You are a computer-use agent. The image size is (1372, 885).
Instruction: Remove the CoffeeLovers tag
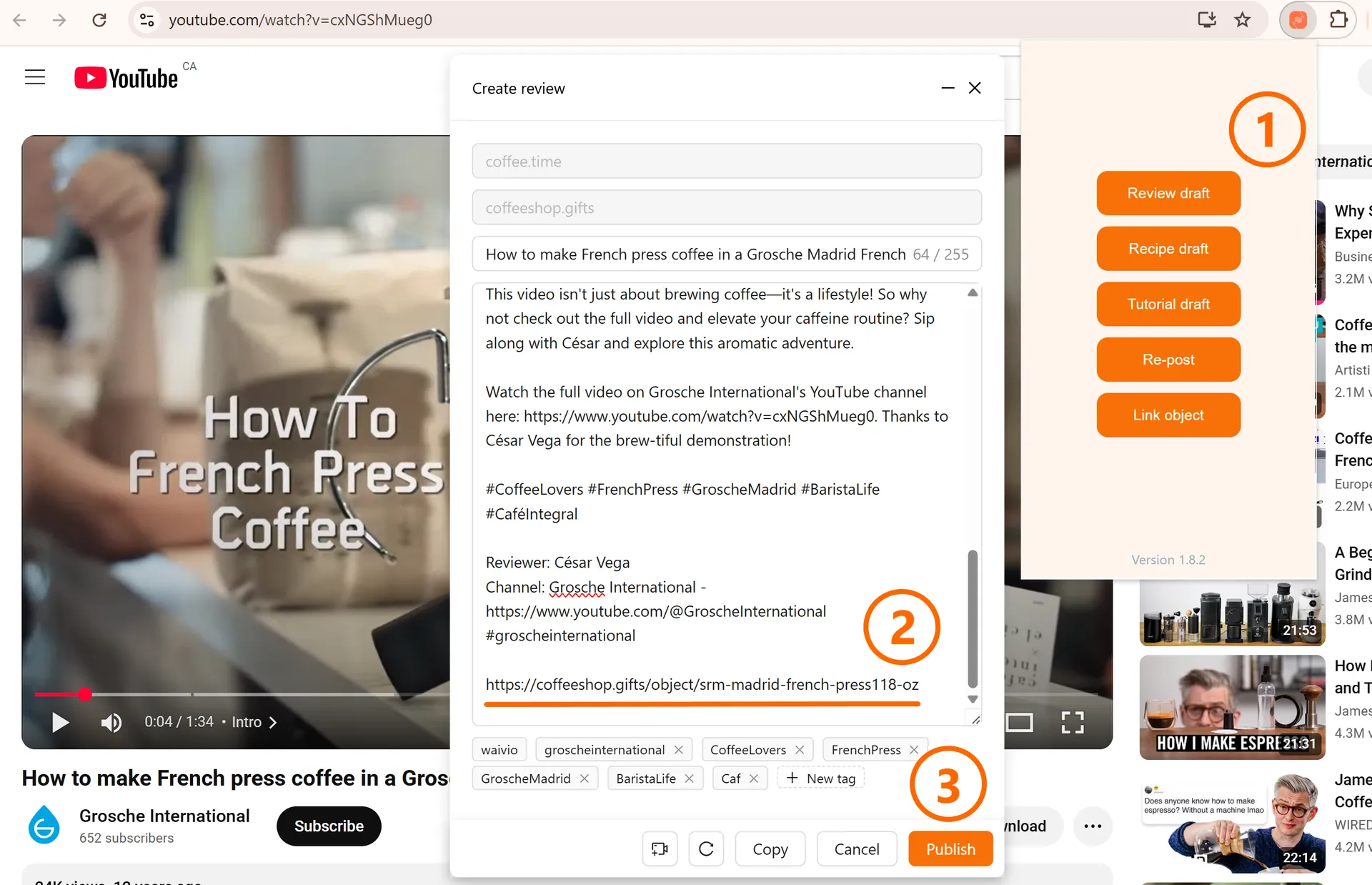800,749
